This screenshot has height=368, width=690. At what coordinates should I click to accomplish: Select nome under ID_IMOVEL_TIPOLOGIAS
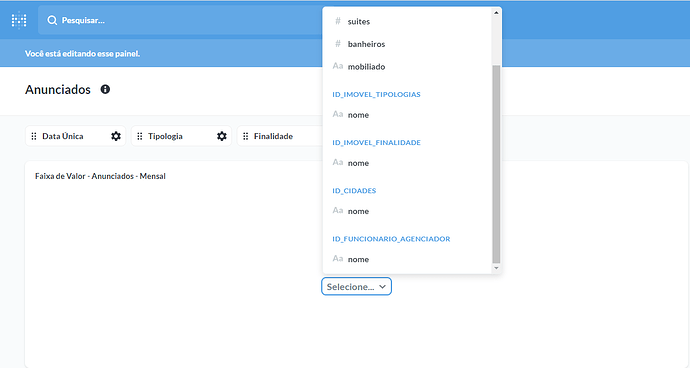click(x=407, y=115)
